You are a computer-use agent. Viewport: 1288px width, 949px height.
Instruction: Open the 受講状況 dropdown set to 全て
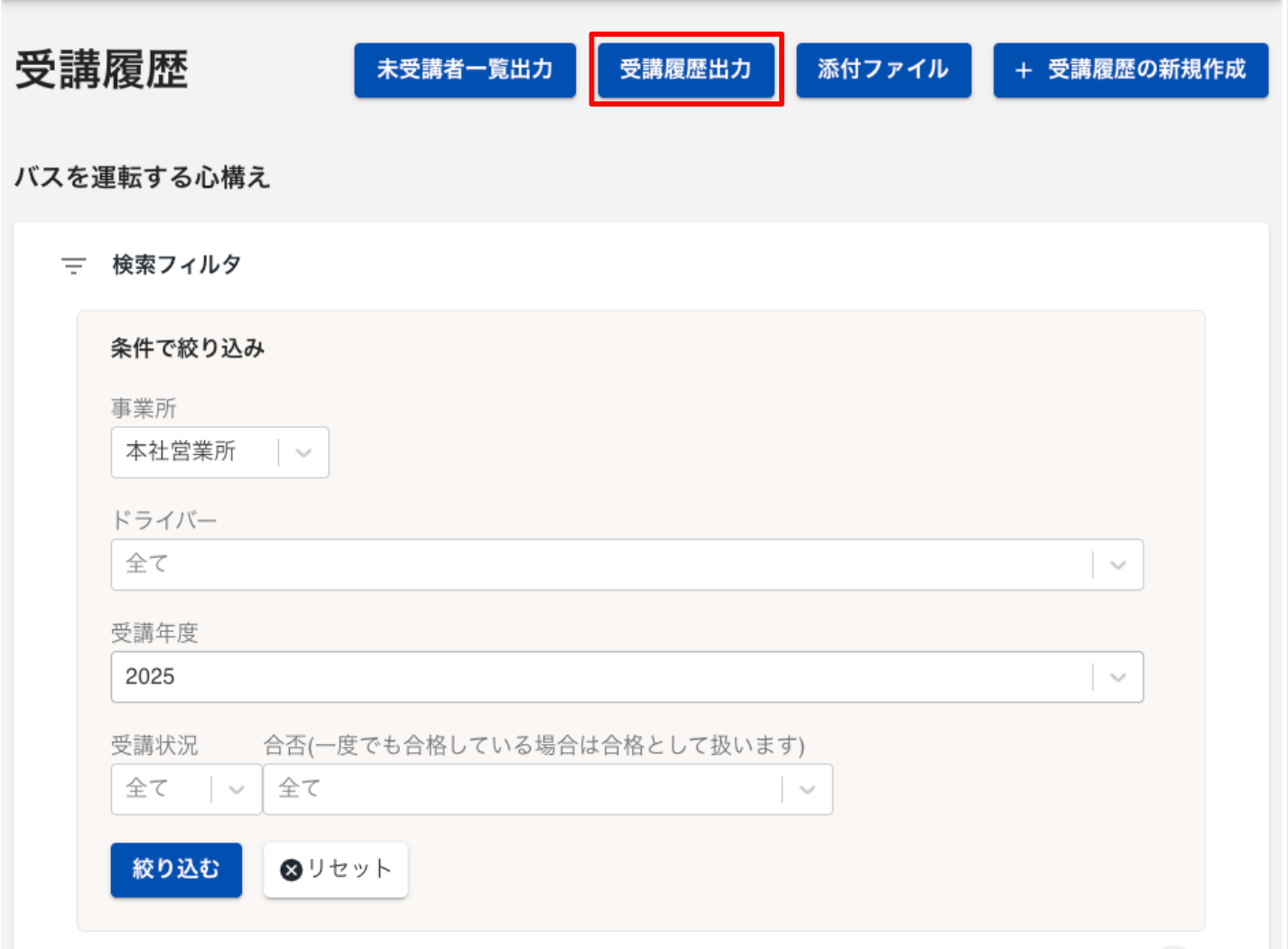click(162, 790)
